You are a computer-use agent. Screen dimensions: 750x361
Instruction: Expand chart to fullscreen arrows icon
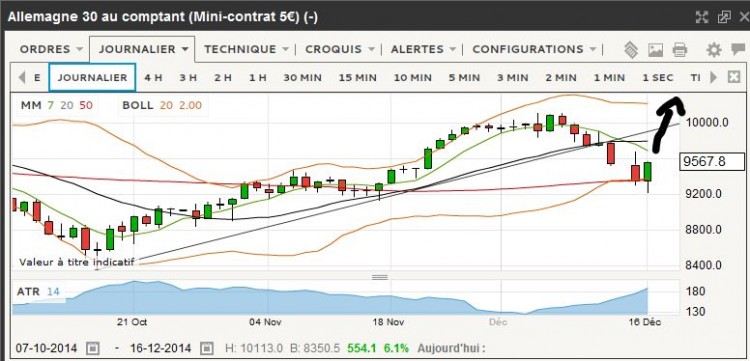coord(702,17)
